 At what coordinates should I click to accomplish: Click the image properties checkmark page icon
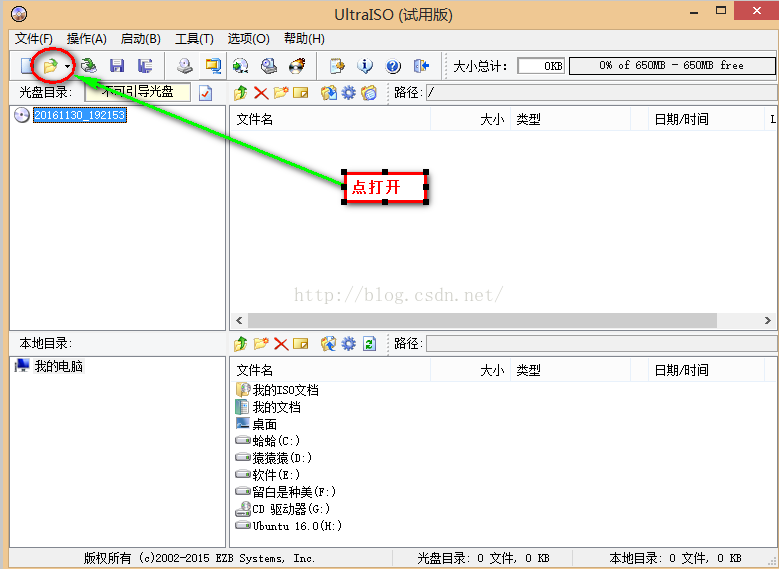(x=206, y=93)
